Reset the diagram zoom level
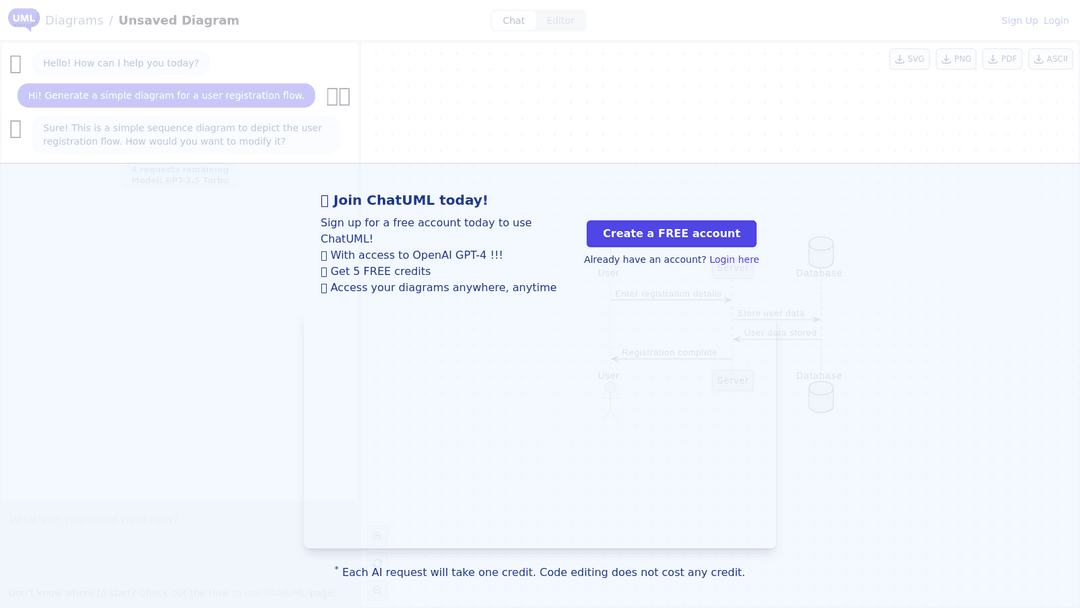This screenshot has width=1080, height=608. click(x=377, y=564)
